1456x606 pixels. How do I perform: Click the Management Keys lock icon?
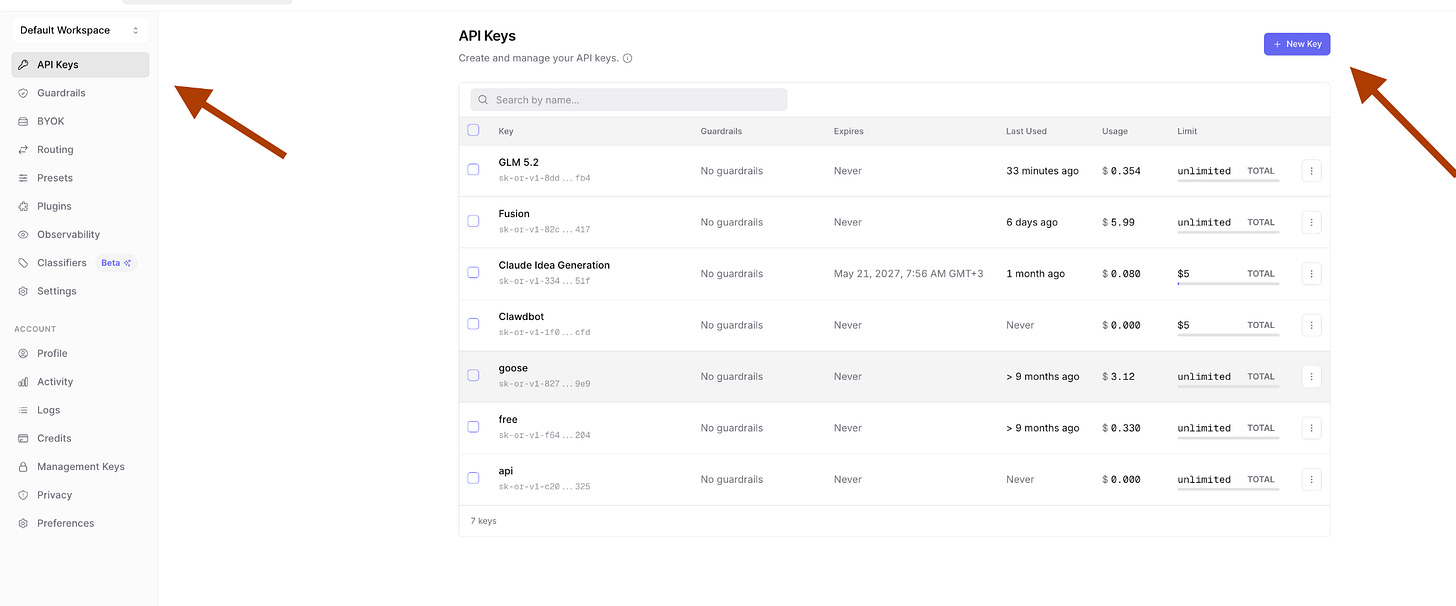[24, 467]
